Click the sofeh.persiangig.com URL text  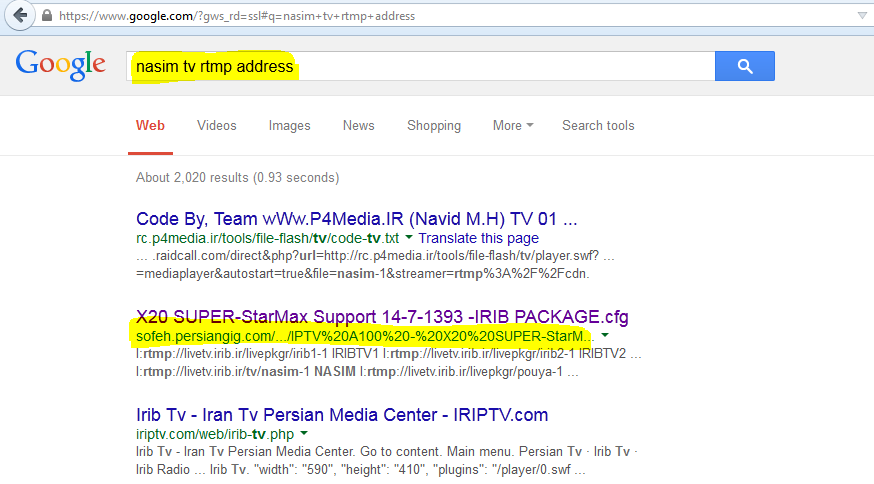[365, 337]
